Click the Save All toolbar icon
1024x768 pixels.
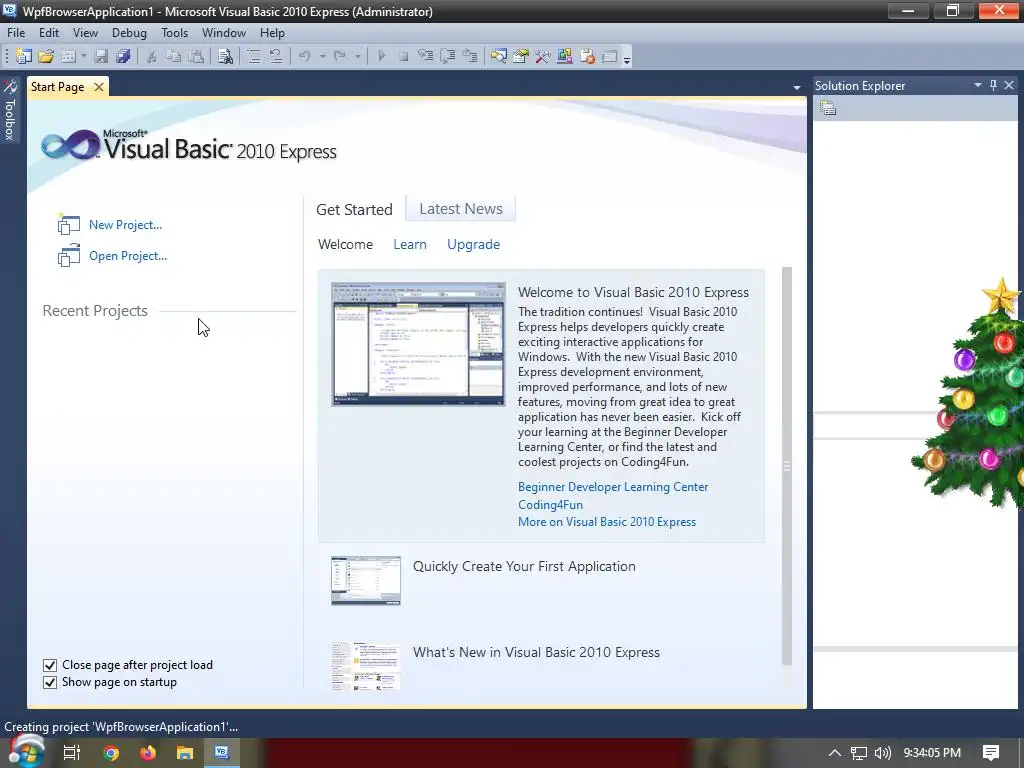click(123, 56)
